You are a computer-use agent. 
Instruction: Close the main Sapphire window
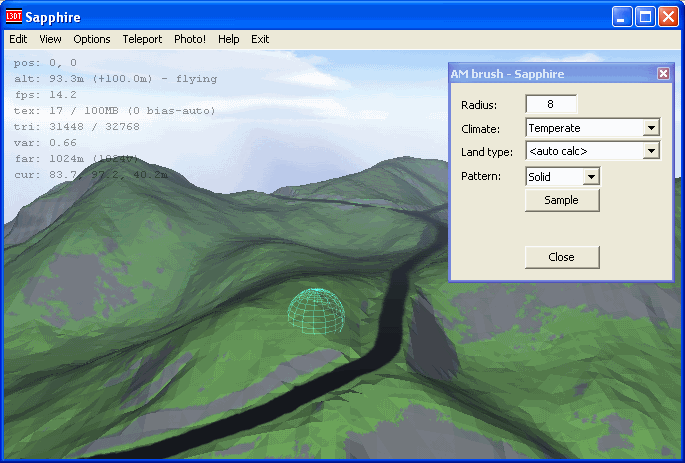click(668, 16)
